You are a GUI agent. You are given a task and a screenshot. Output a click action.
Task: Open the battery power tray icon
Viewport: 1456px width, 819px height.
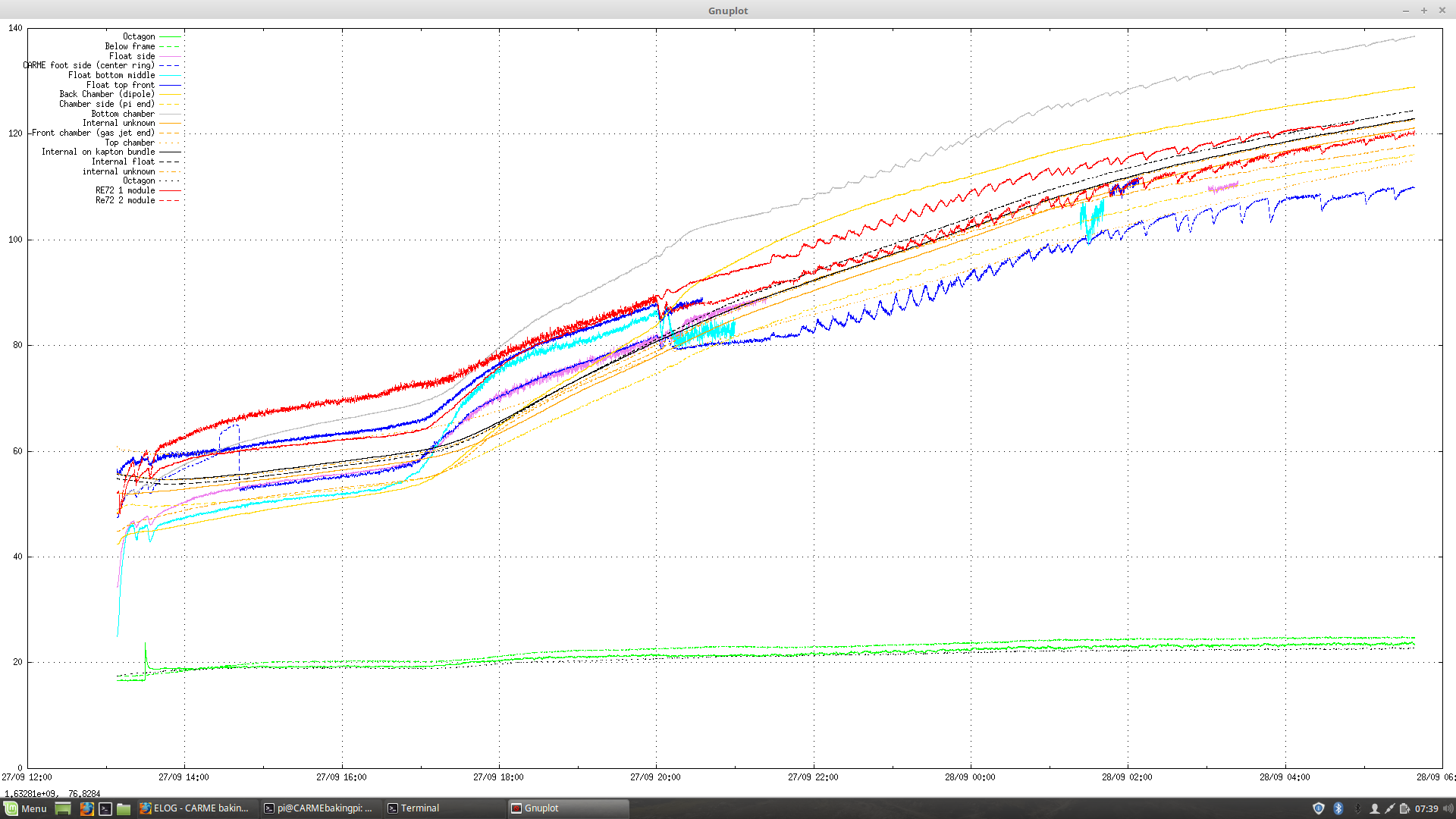[x=1404, y=808]
